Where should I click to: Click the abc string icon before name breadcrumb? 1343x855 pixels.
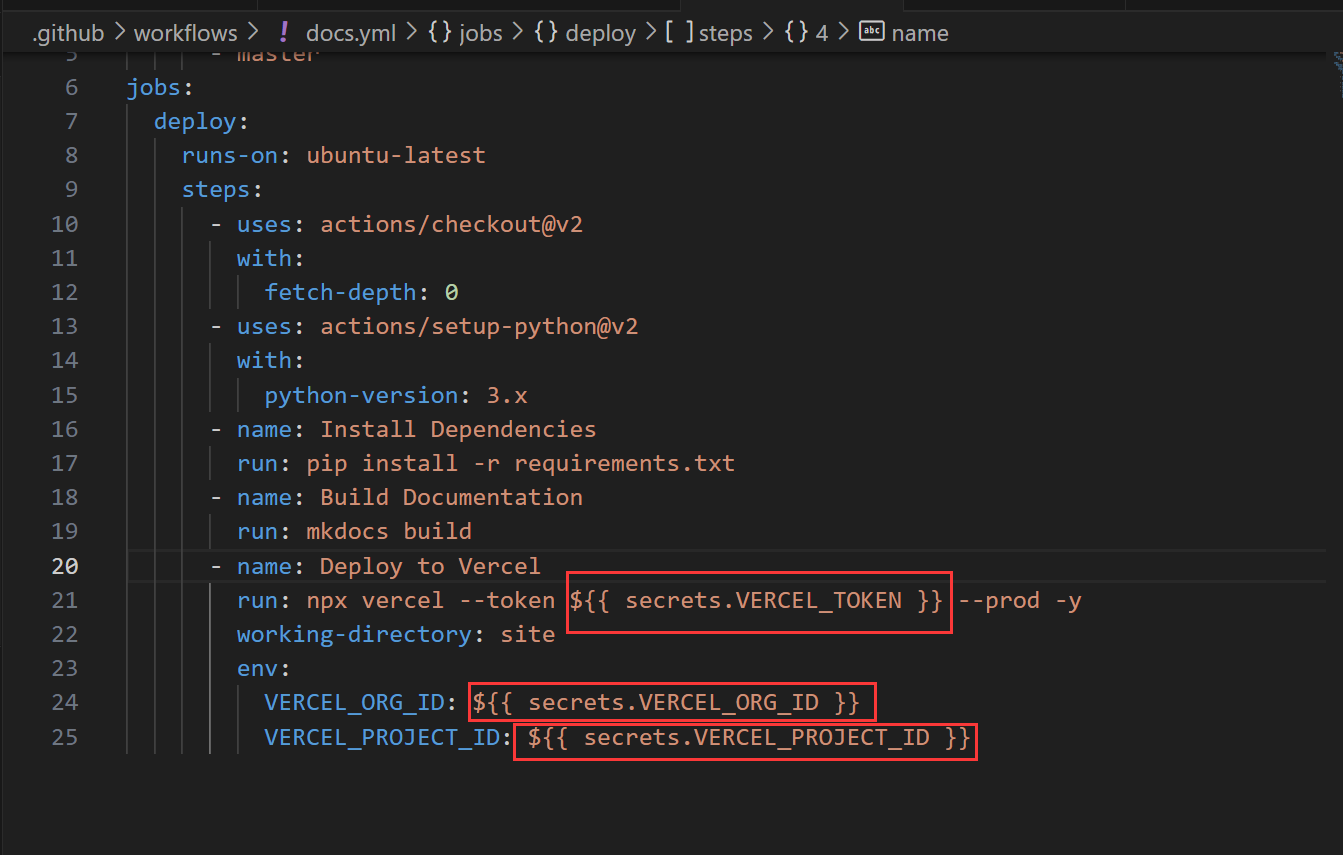872,33
